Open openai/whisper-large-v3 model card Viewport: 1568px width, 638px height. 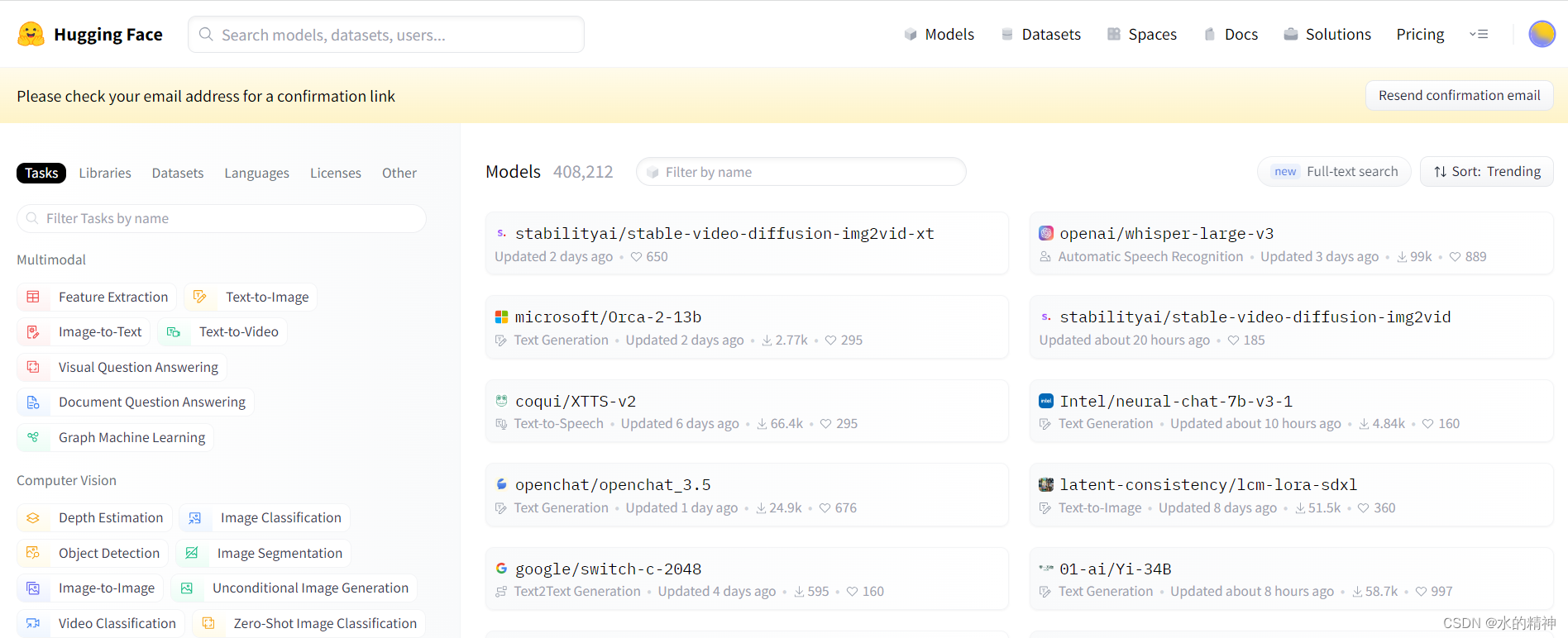point(1292,244)
